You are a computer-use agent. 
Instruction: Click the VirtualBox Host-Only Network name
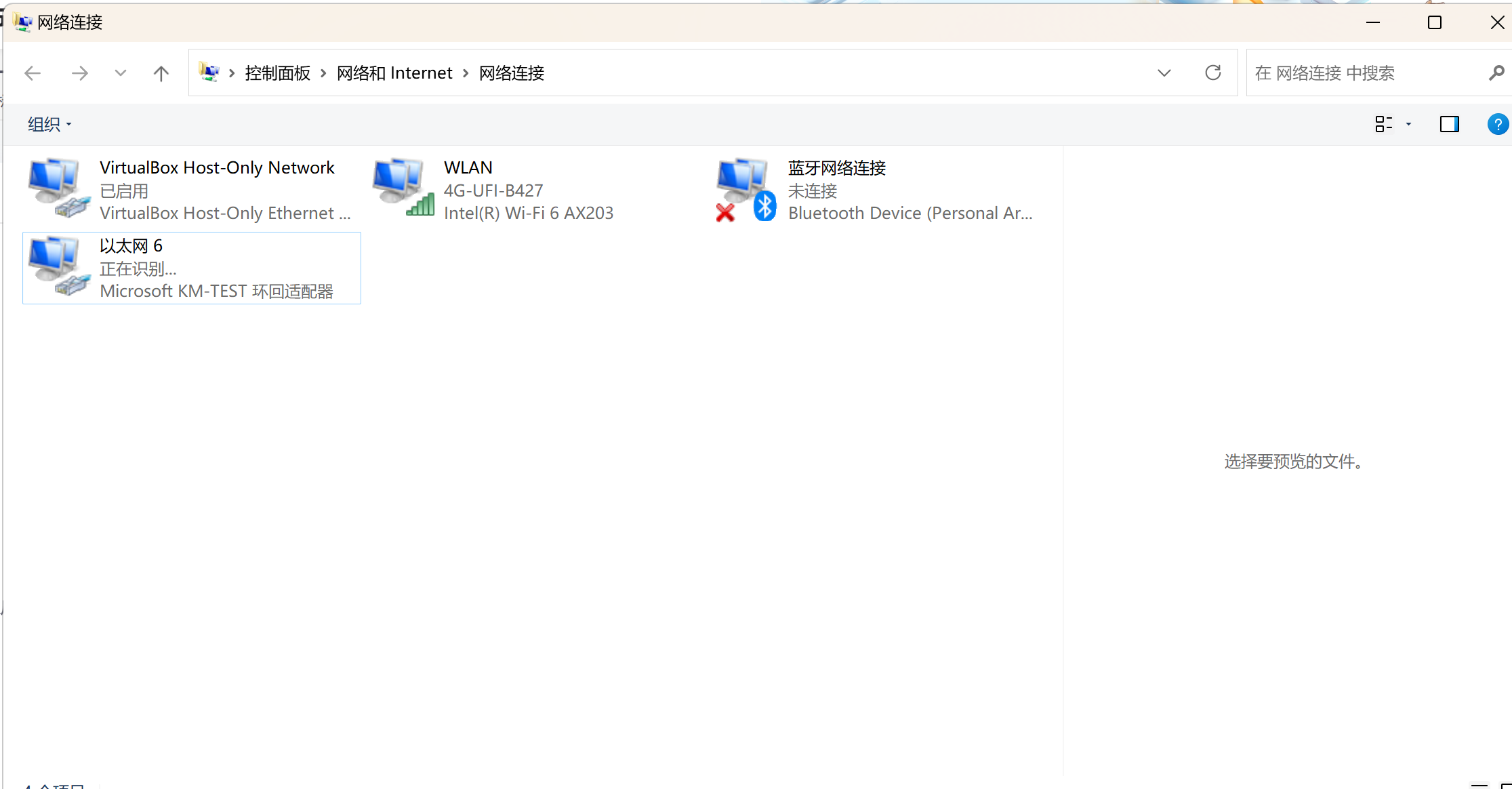tap(217, 167)
